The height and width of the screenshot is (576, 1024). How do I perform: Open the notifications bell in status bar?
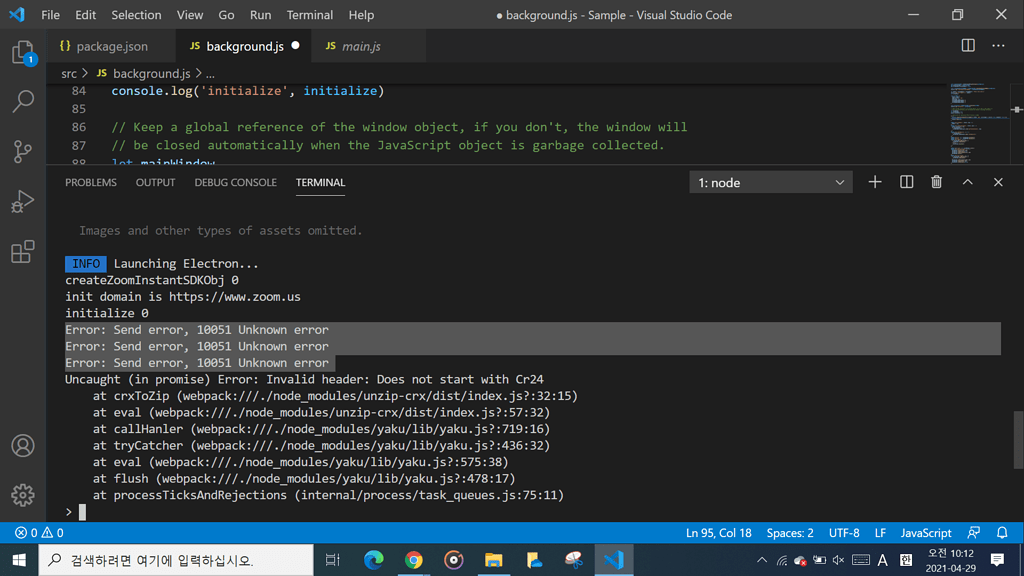(1002, 533)
